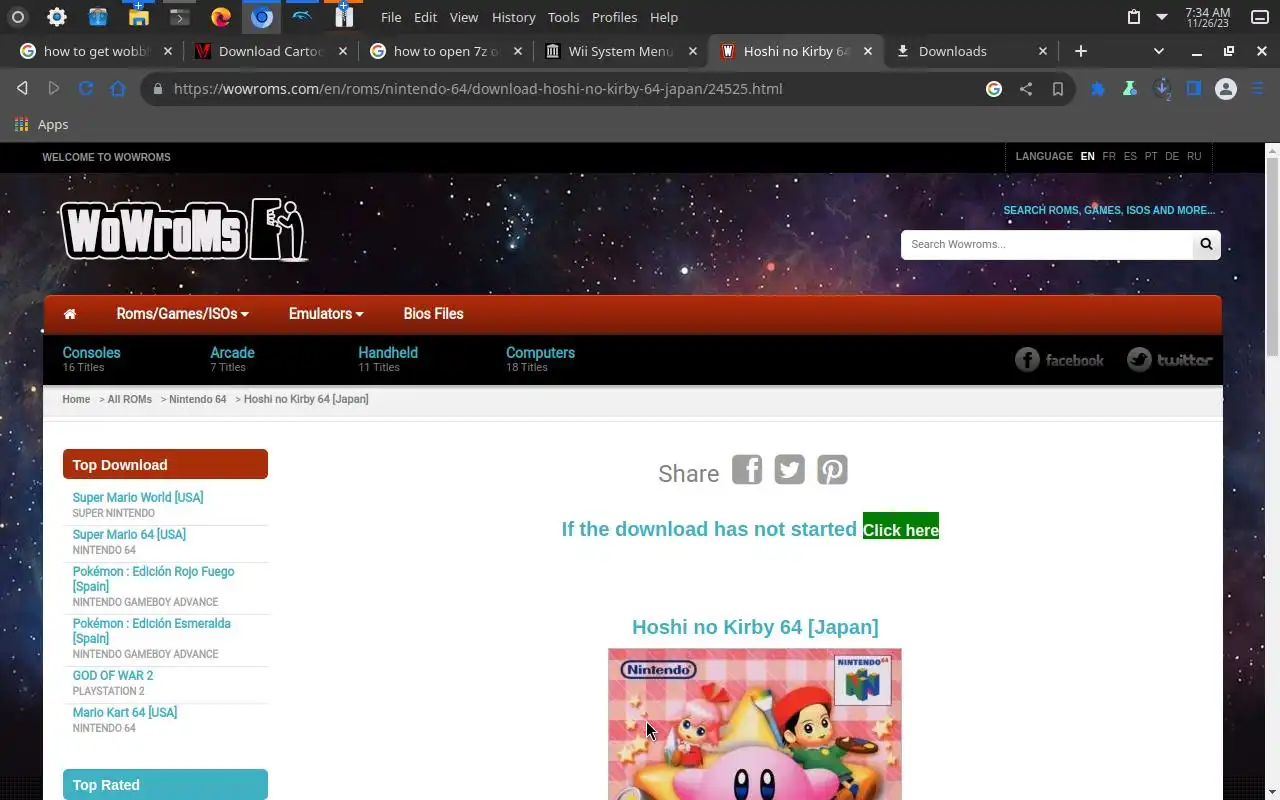Expand the Roms/Games/ISOs dropdown

(x=183, y=314)
